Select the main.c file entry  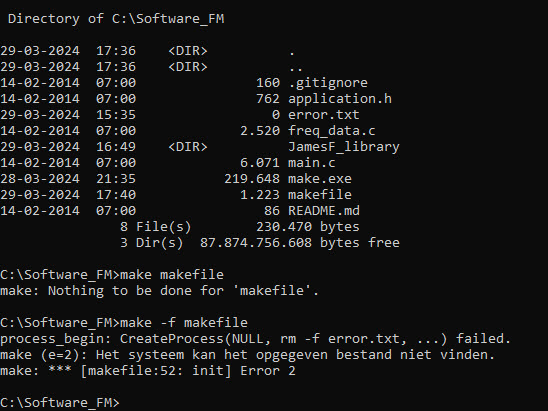point(312,163)
